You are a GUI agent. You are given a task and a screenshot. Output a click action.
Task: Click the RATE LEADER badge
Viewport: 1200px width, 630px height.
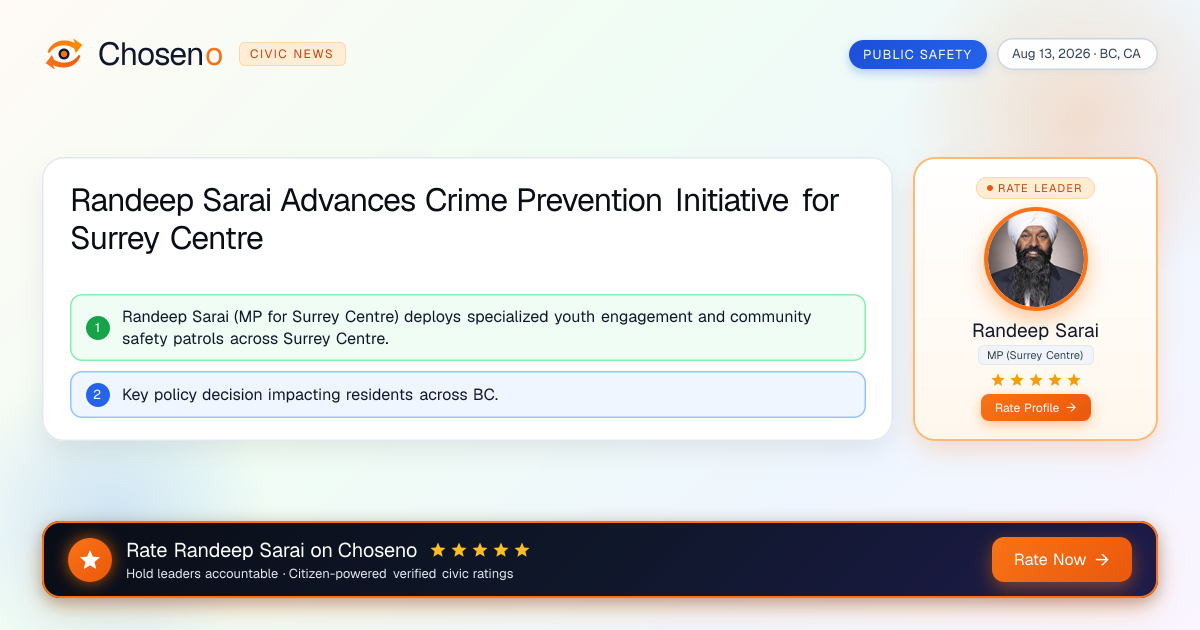pyautogui.click(x=1035, y=188)
